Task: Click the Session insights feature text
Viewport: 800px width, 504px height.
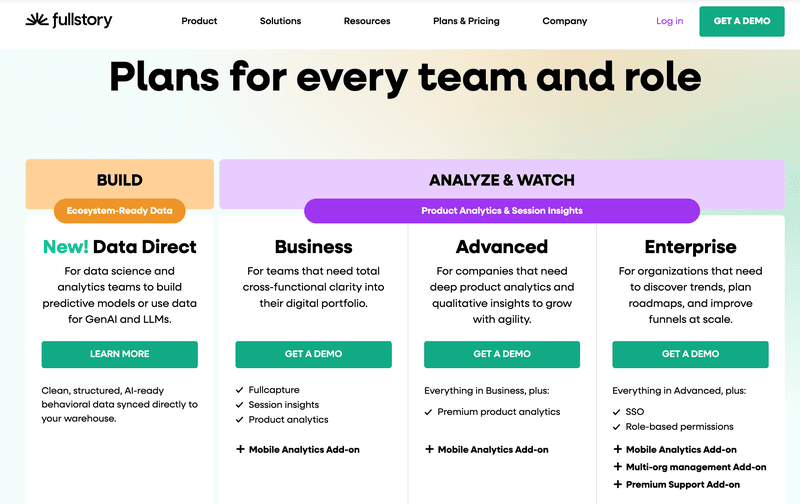Action: click(284, 405)
